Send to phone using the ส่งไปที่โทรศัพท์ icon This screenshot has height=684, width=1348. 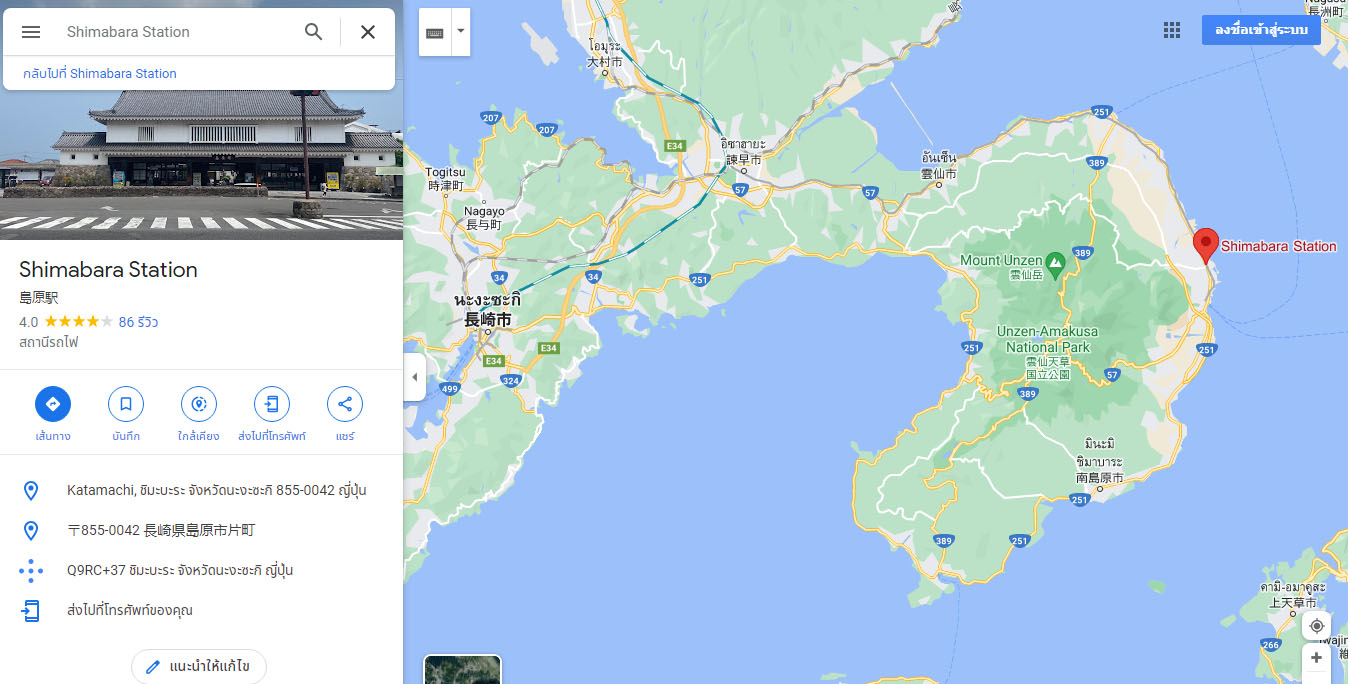272,404
